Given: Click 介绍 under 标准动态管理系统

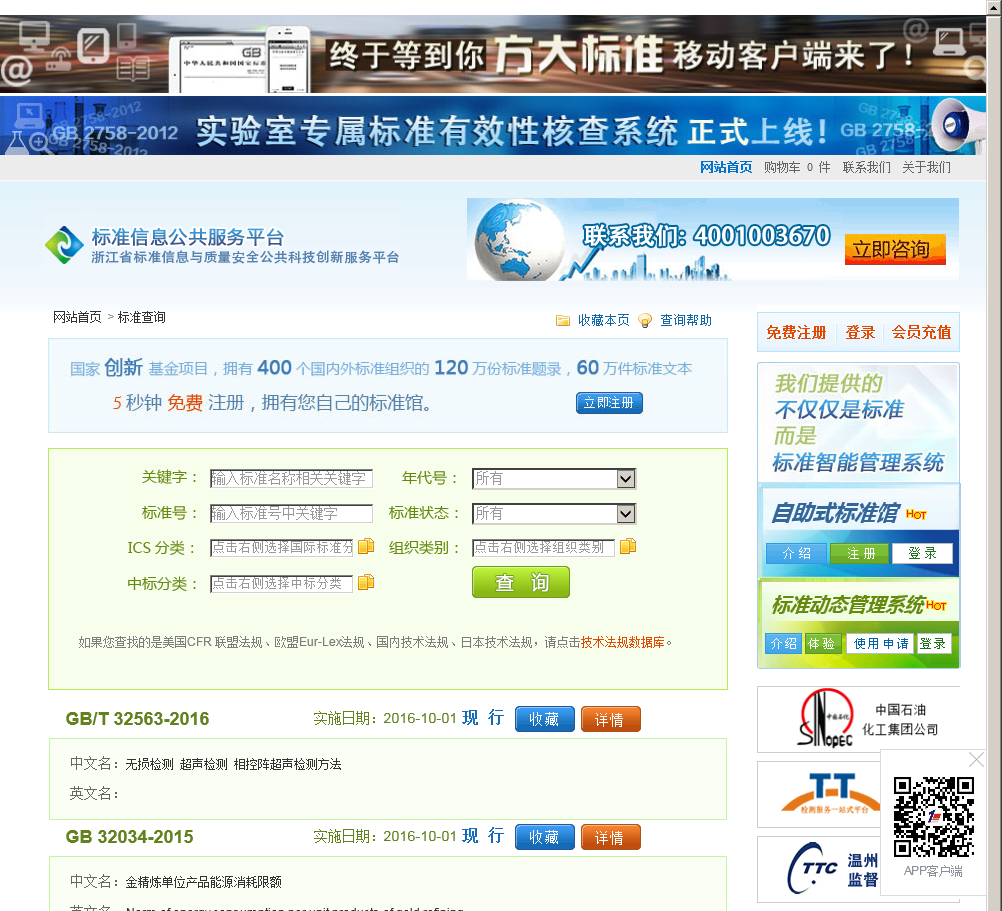Looking at the screenshot, I should click(x=783, y=643).
